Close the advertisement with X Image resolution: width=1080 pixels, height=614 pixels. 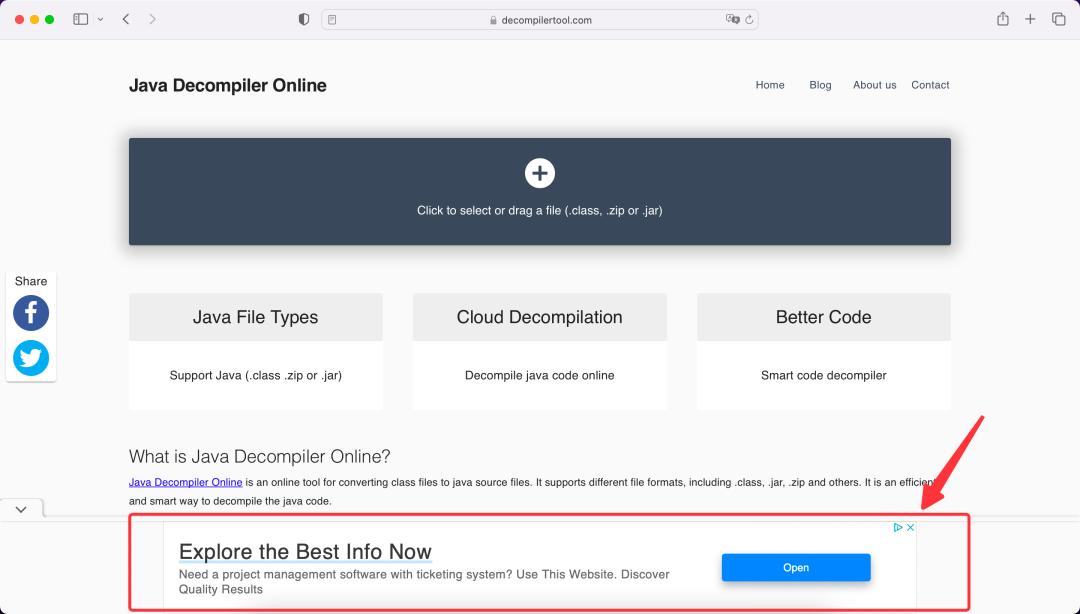(910, 527)
